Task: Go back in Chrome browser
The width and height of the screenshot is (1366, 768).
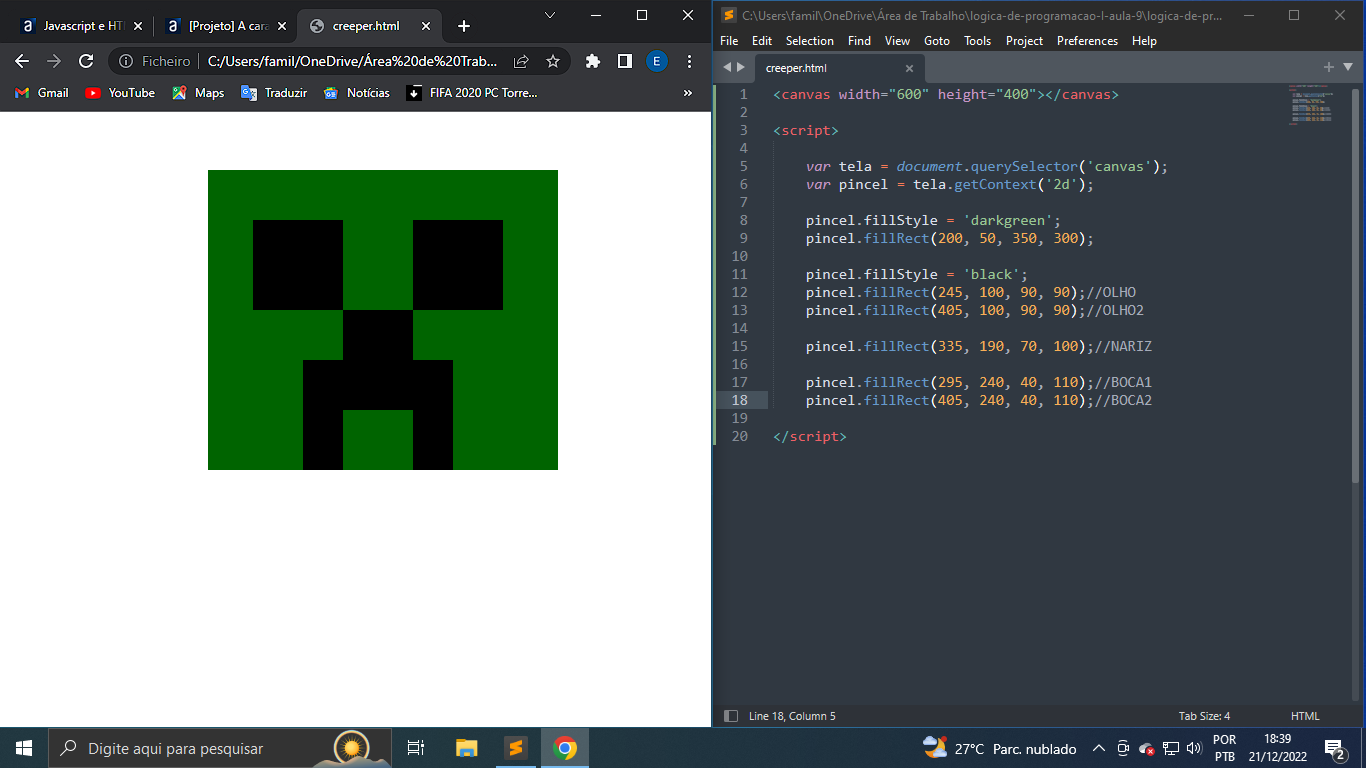Action: pos(22,61)
